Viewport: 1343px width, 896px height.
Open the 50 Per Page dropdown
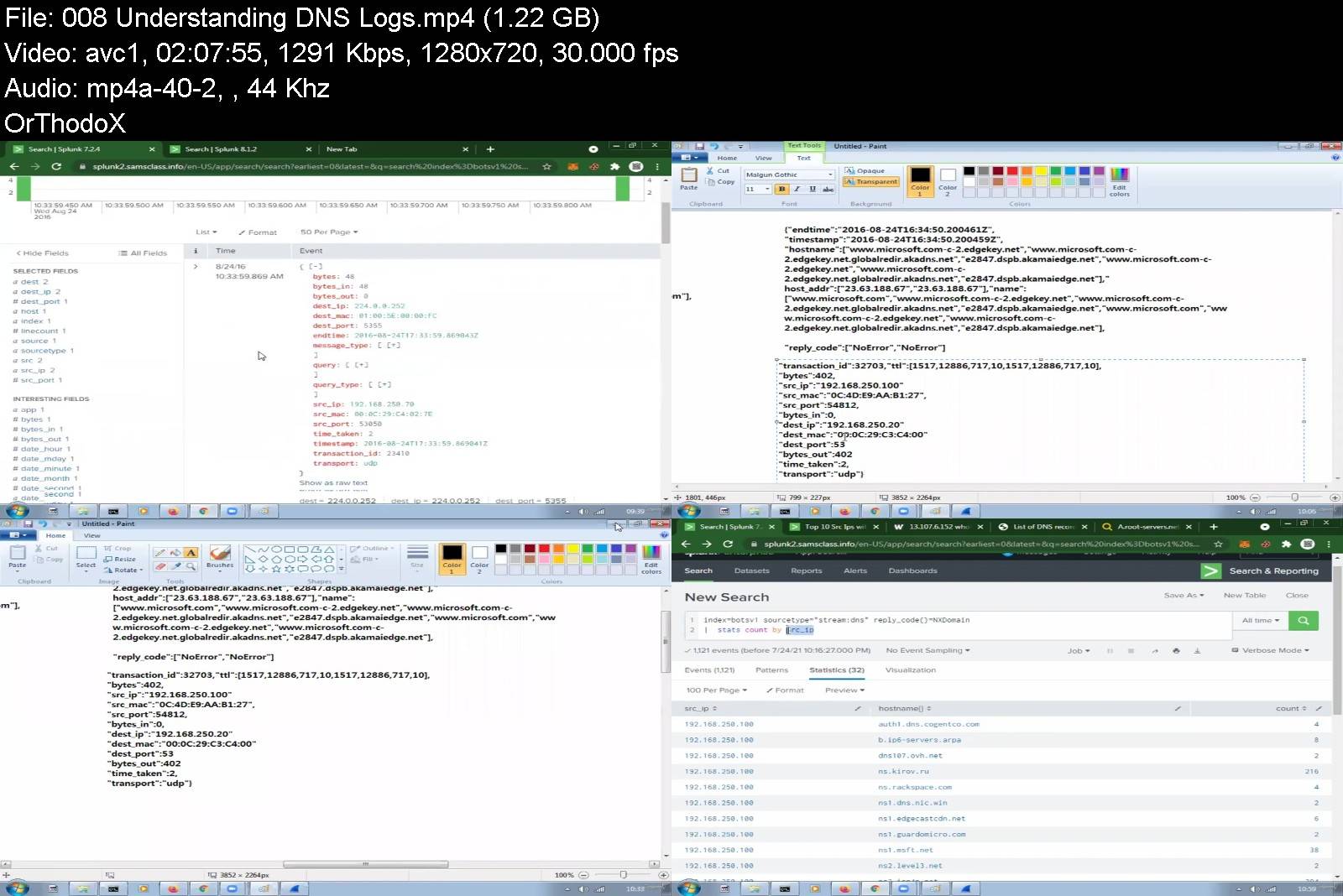tap(329, 232)
